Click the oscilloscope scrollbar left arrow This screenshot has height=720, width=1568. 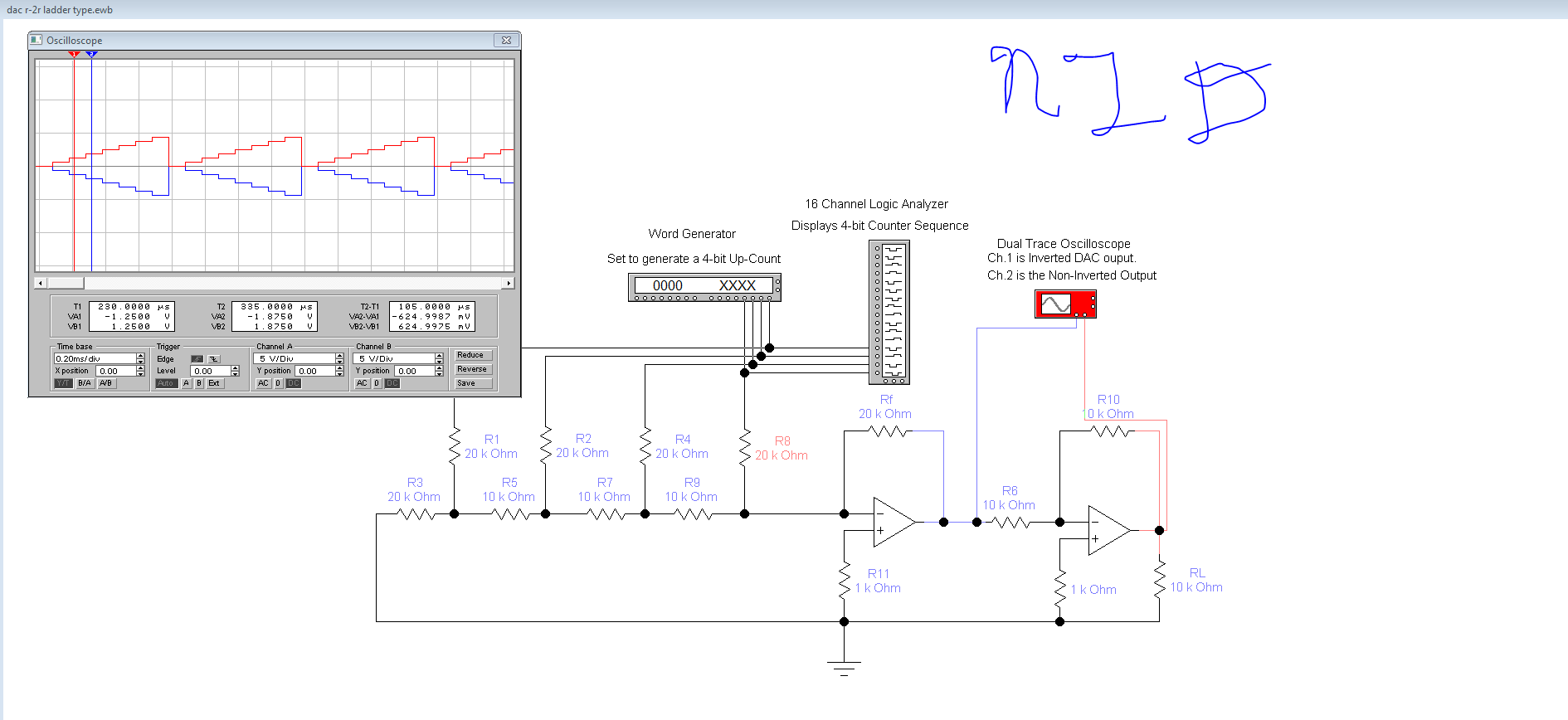[40, 283]
